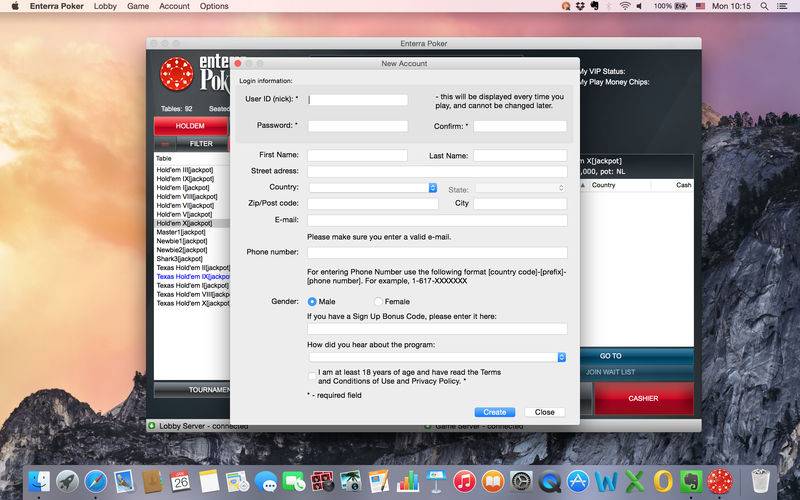Click the Close button in dialog
Image resolution: width=800 pixels, height=500 pixels.
point(544,412)
